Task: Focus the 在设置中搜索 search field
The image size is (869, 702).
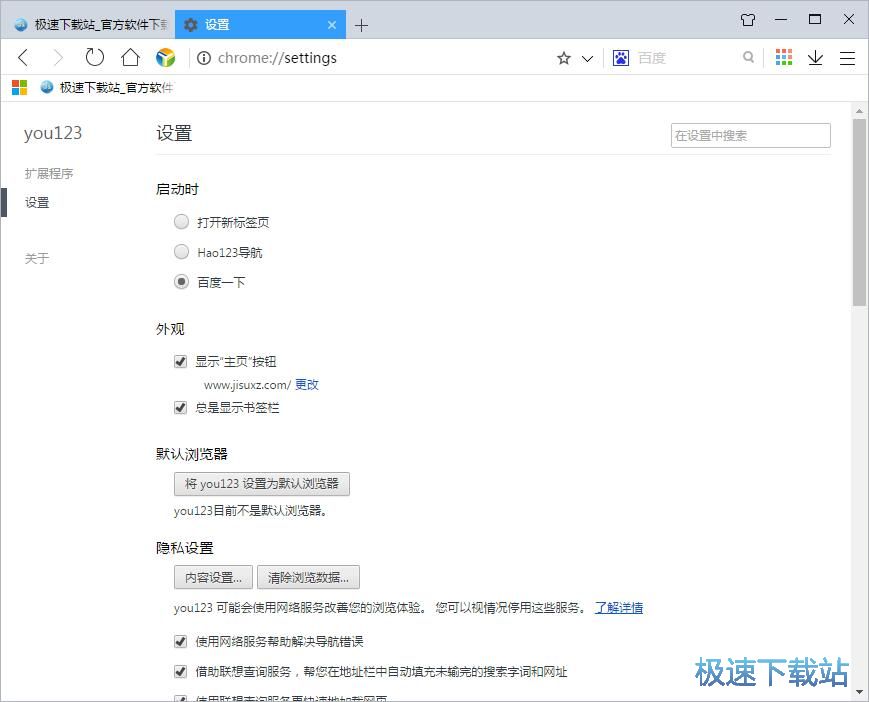Action: pos(750,135)
